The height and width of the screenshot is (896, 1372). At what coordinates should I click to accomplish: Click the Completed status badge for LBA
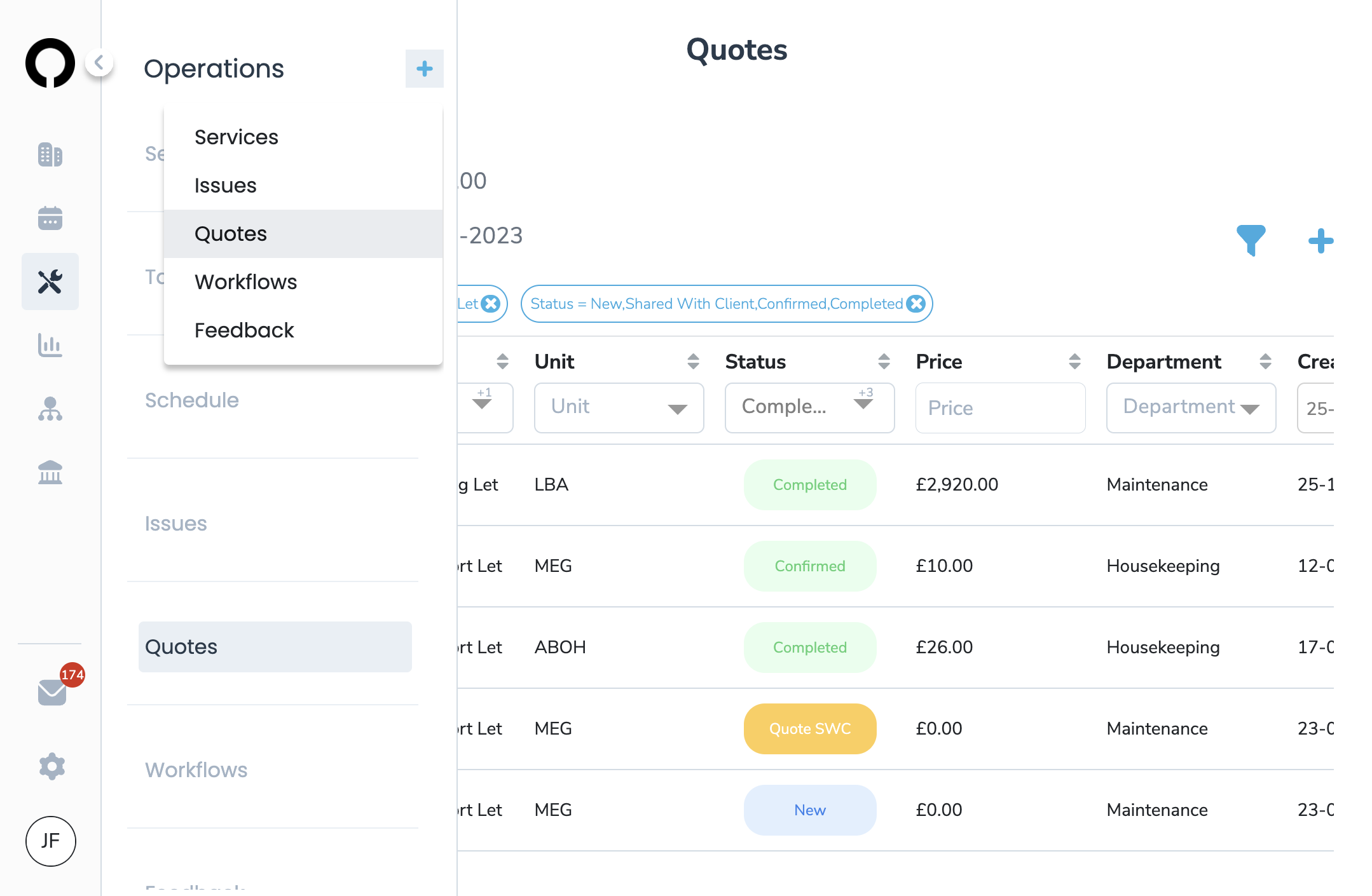pyautogui.click(x=810, y=485)
